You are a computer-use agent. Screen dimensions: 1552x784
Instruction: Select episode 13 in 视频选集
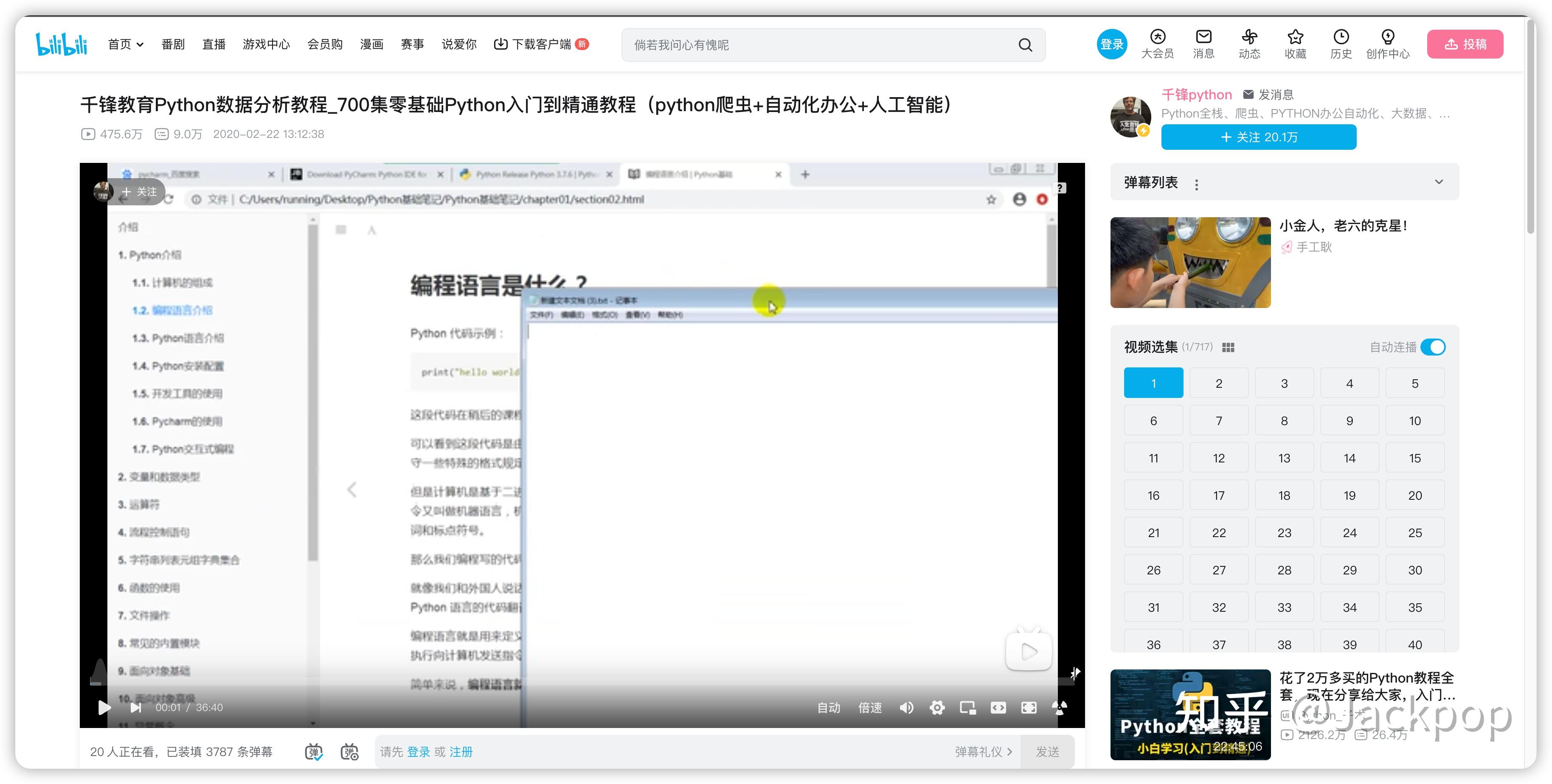[1284, 458]
